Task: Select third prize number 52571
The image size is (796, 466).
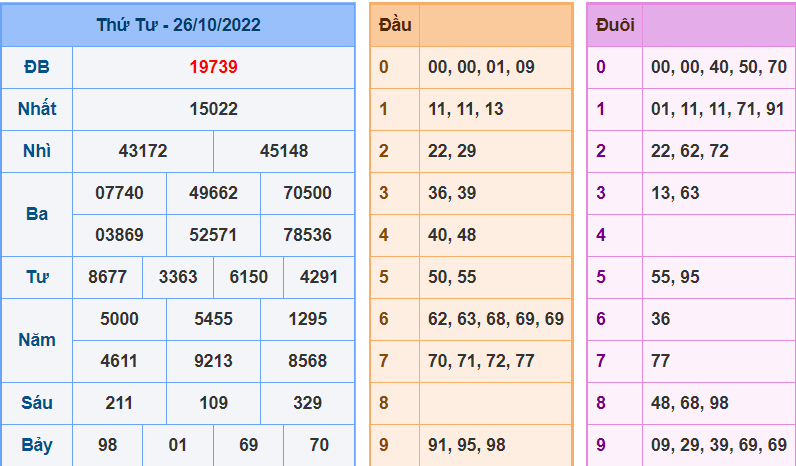Action: [213, 235]
